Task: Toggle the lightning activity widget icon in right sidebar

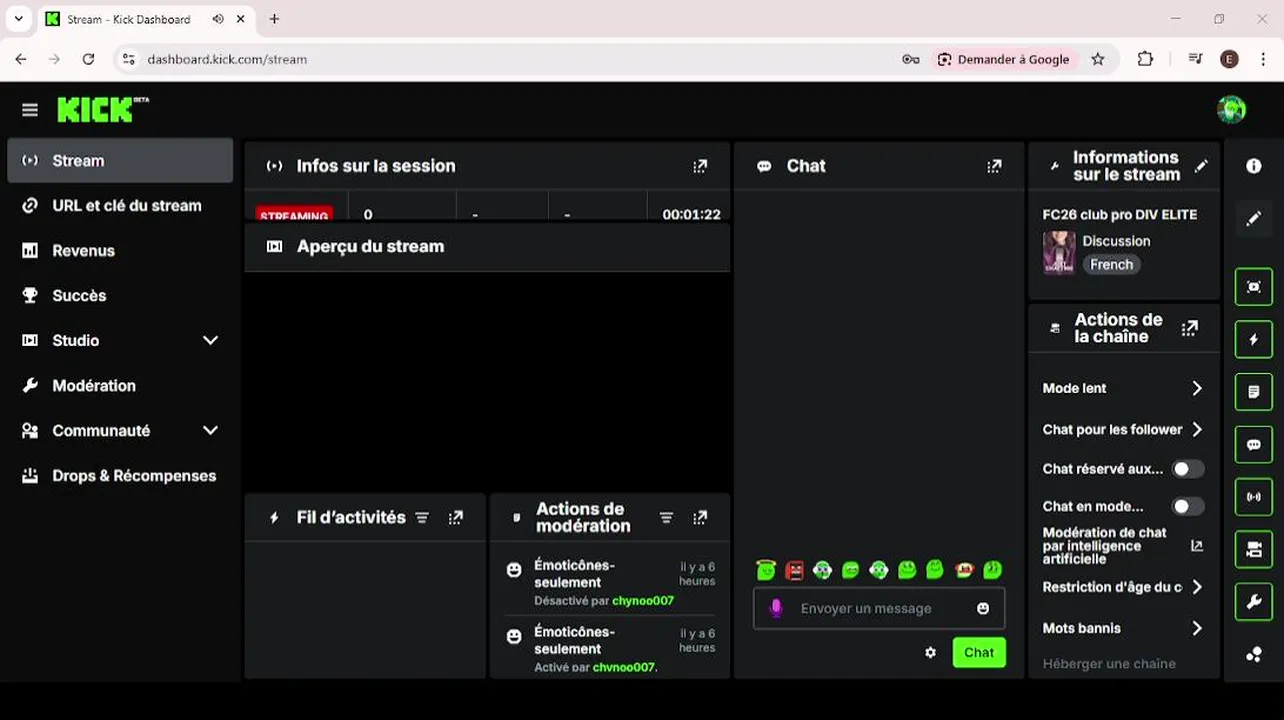Action: pos(1254,339)
